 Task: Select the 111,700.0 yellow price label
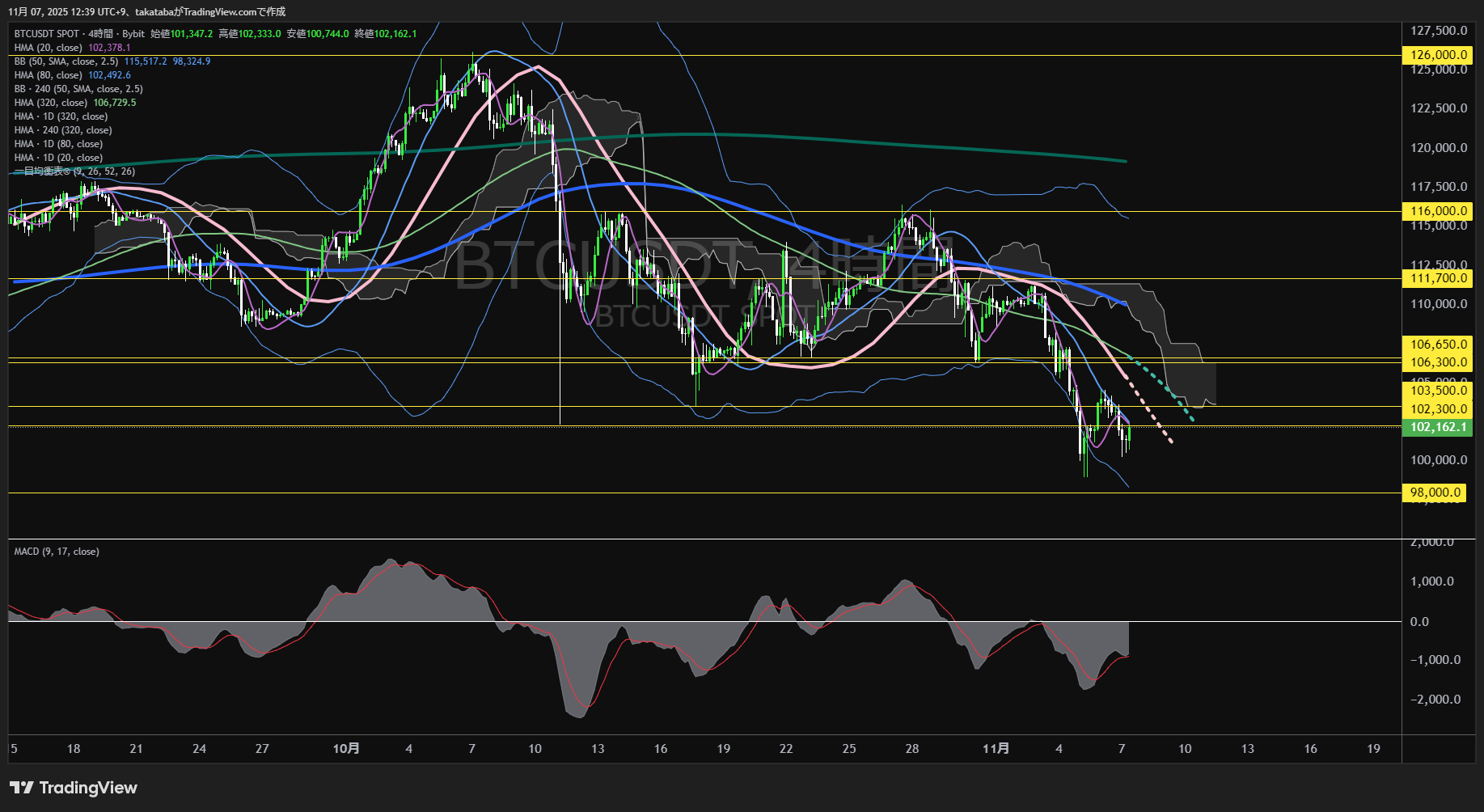click(x=1438, y=278)
